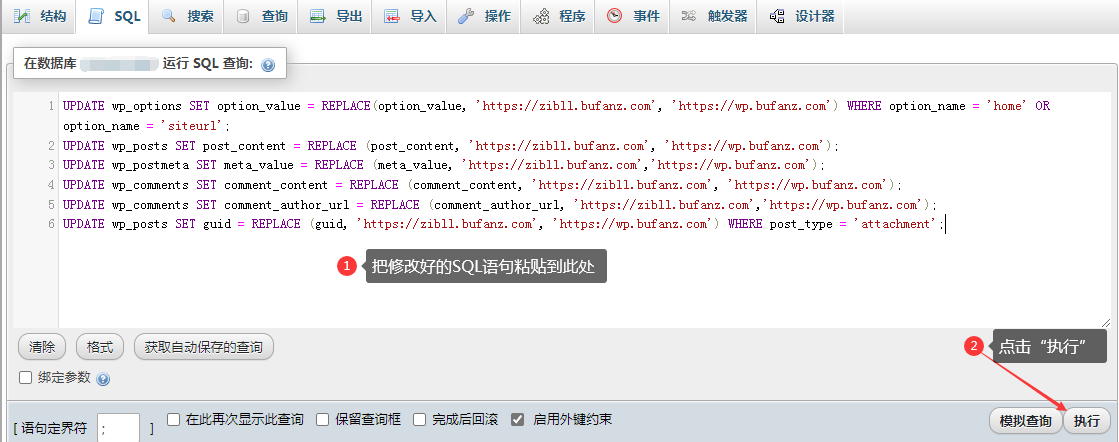Click the 搜索 magnifier icon

click(x=169, y=16)
